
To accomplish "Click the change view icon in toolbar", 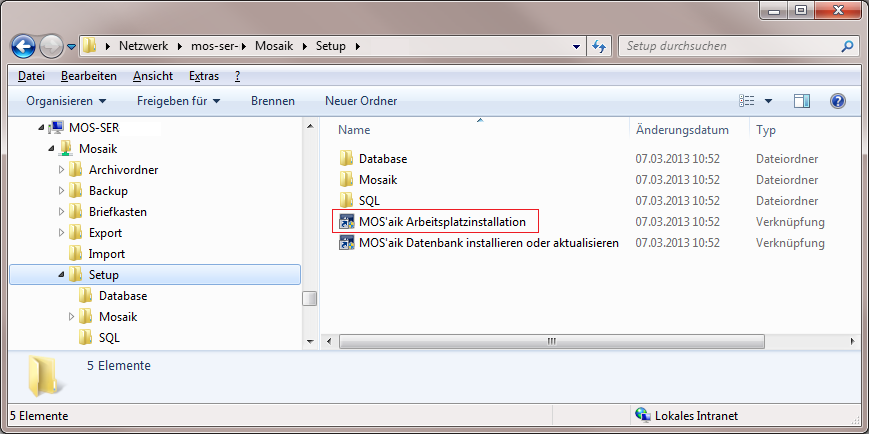I will point(746,101).
